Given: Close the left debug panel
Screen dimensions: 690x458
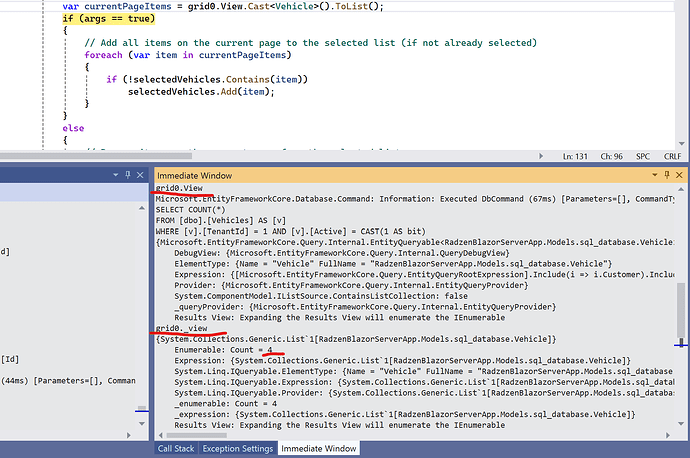Looking at the screenshot, I should [x=140, y=175].
